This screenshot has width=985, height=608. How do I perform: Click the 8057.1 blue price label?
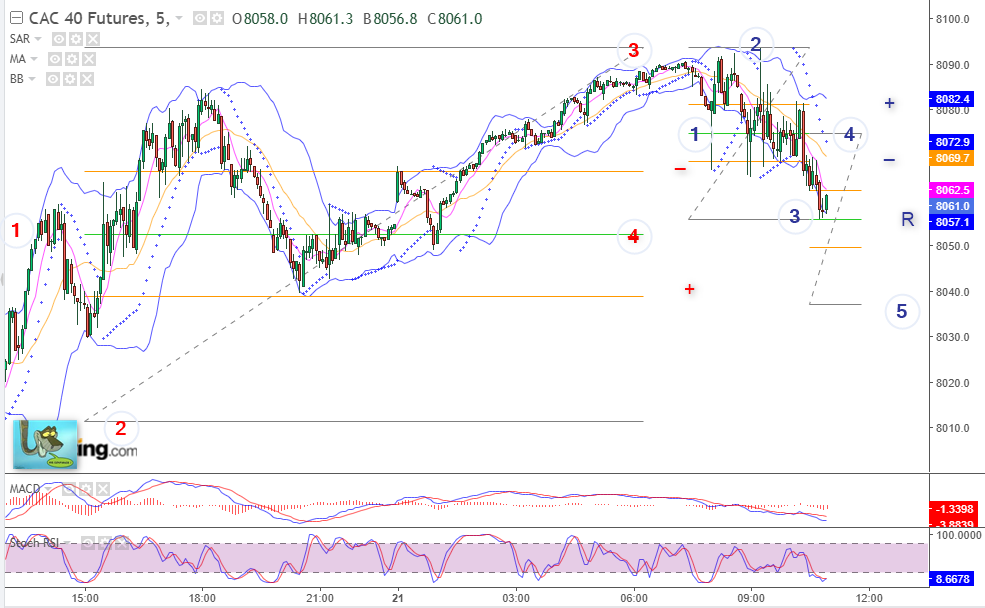(x=951, y=222)
